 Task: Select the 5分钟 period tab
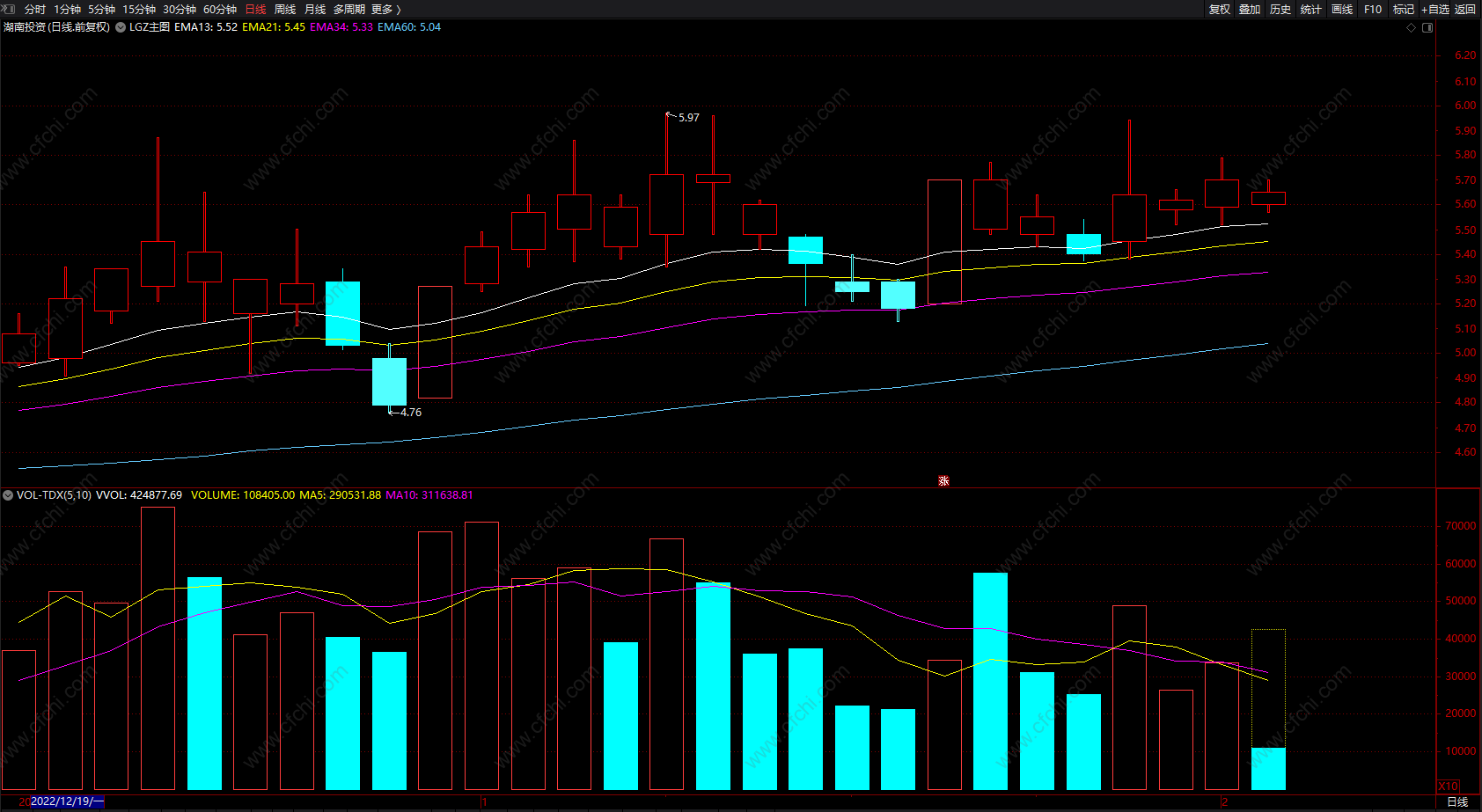102,10
